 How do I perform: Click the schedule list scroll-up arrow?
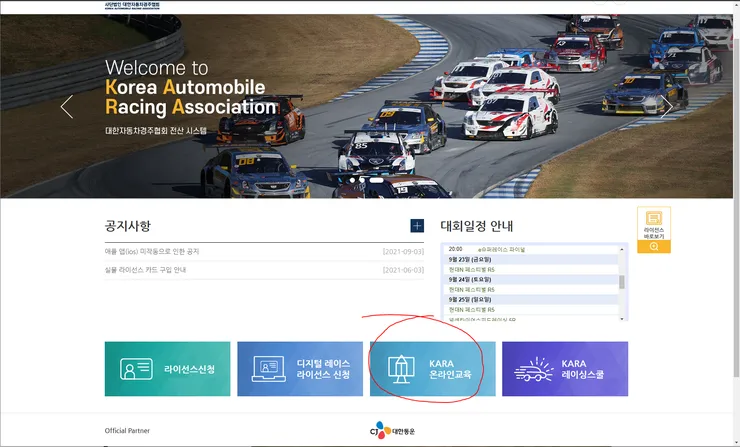(622, 249)
